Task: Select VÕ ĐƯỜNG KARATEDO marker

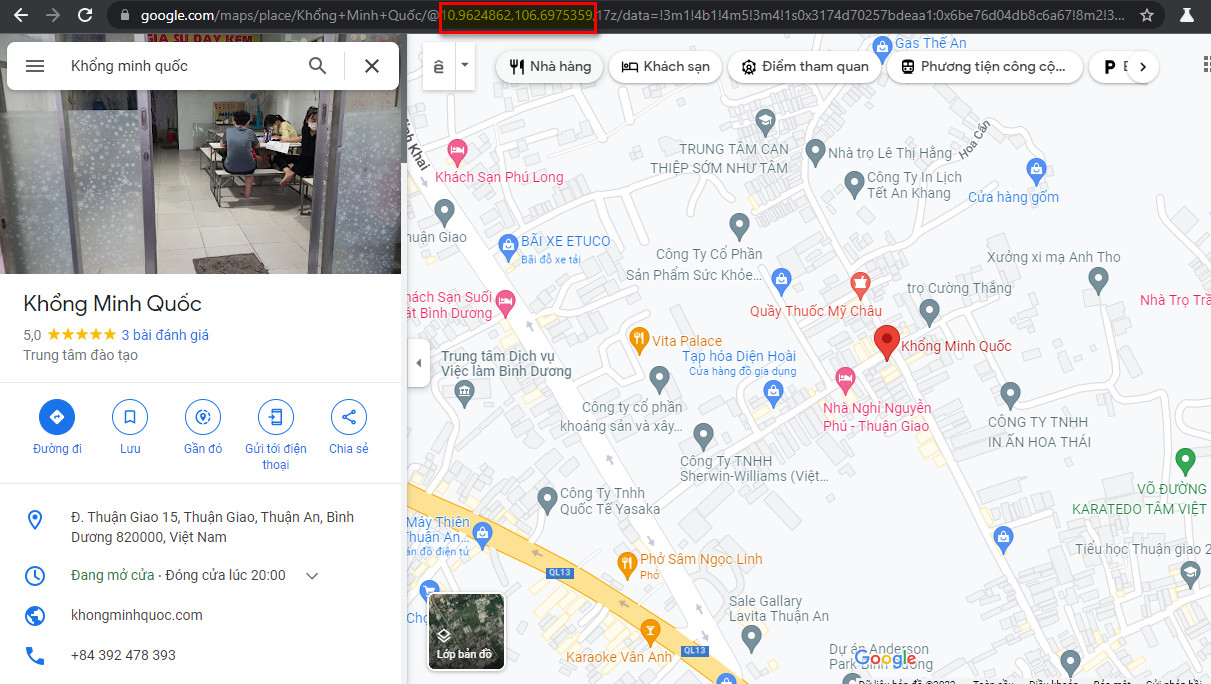Action: (1185, 461)
